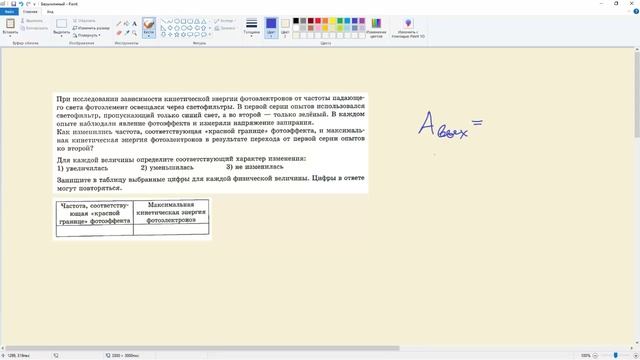
Task: Click the vertical scrollbar down arrow
Action: coord(637,343)
